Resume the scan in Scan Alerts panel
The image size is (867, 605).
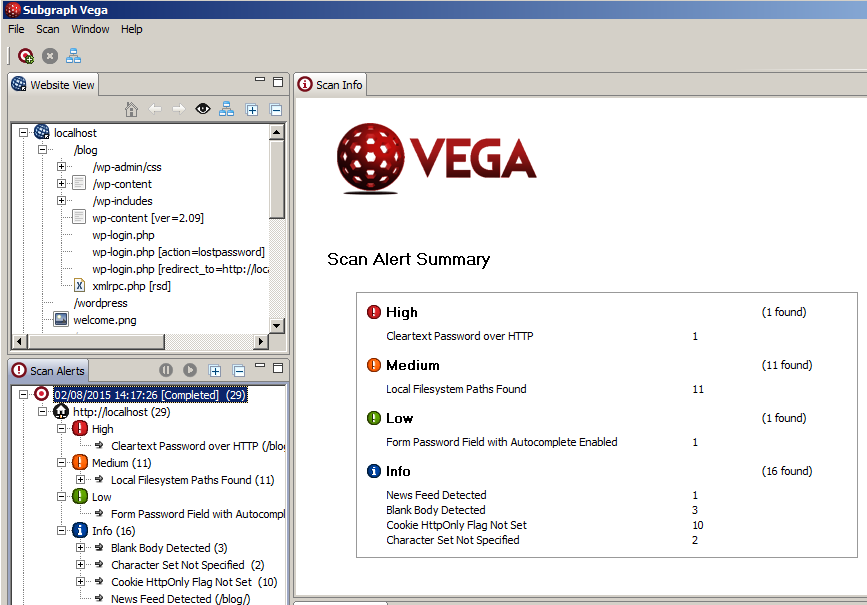(x=190, y=370)
